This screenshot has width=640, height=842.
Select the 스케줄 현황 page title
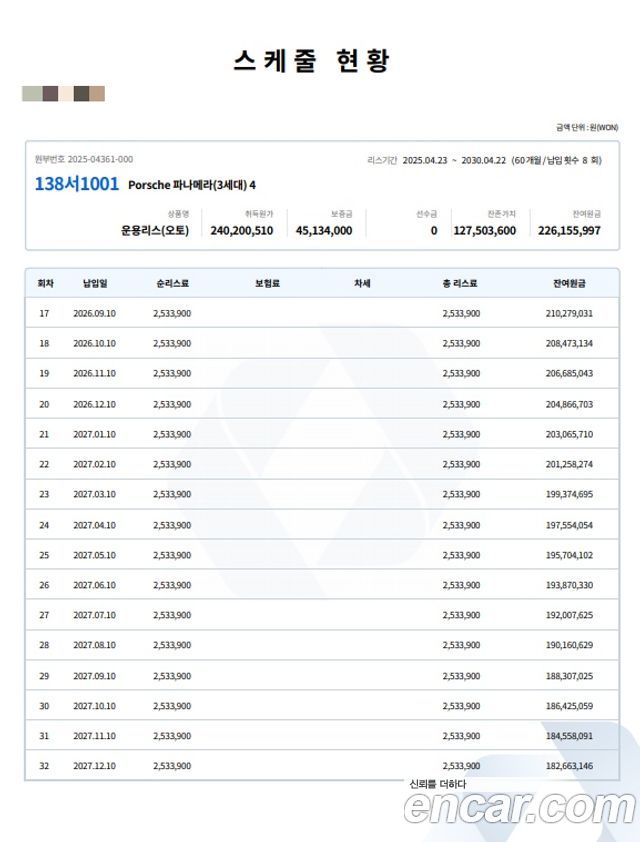click(x=311, y=60)
